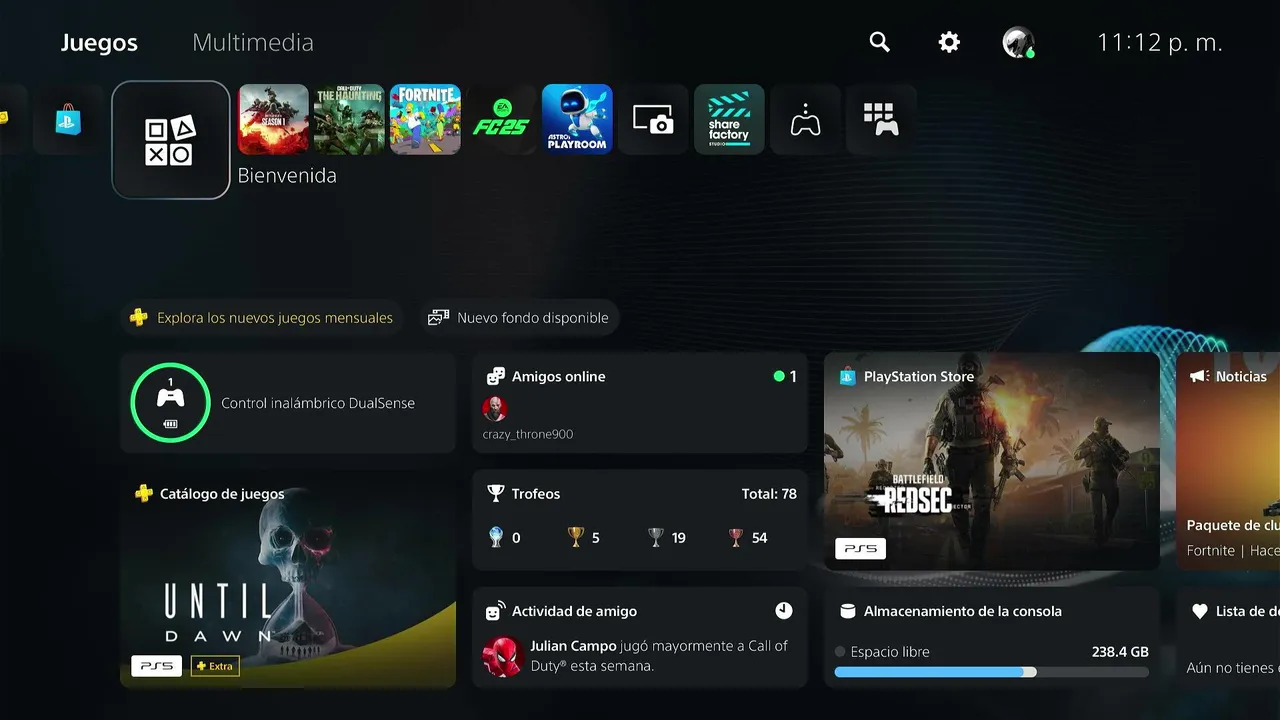Select the 238.4 GB free space value

coord(1120,652)
